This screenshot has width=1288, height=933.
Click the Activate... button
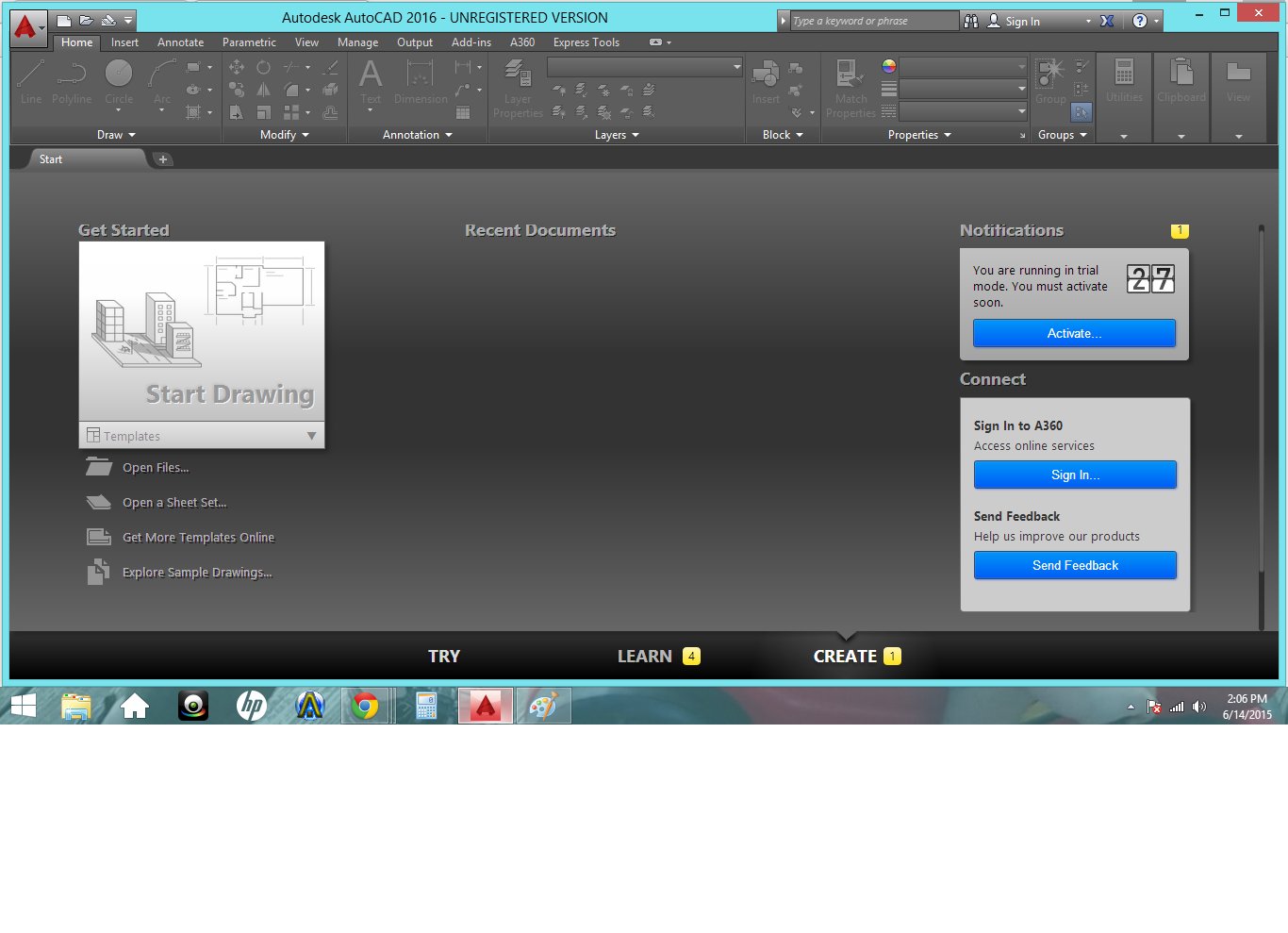click(x=1074, y=333)
